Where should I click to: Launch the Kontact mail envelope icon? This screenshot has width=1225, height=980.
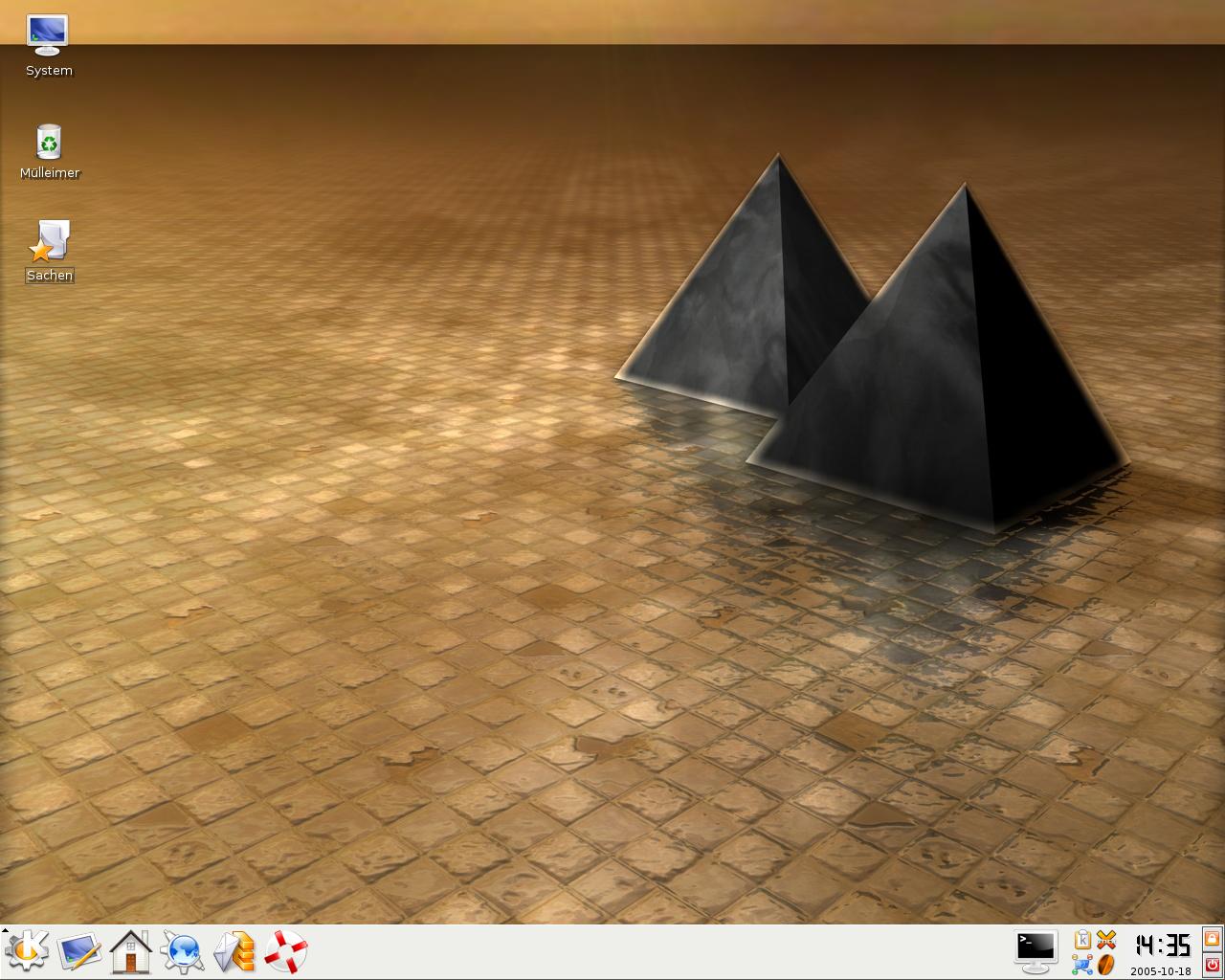coord(234,951)
